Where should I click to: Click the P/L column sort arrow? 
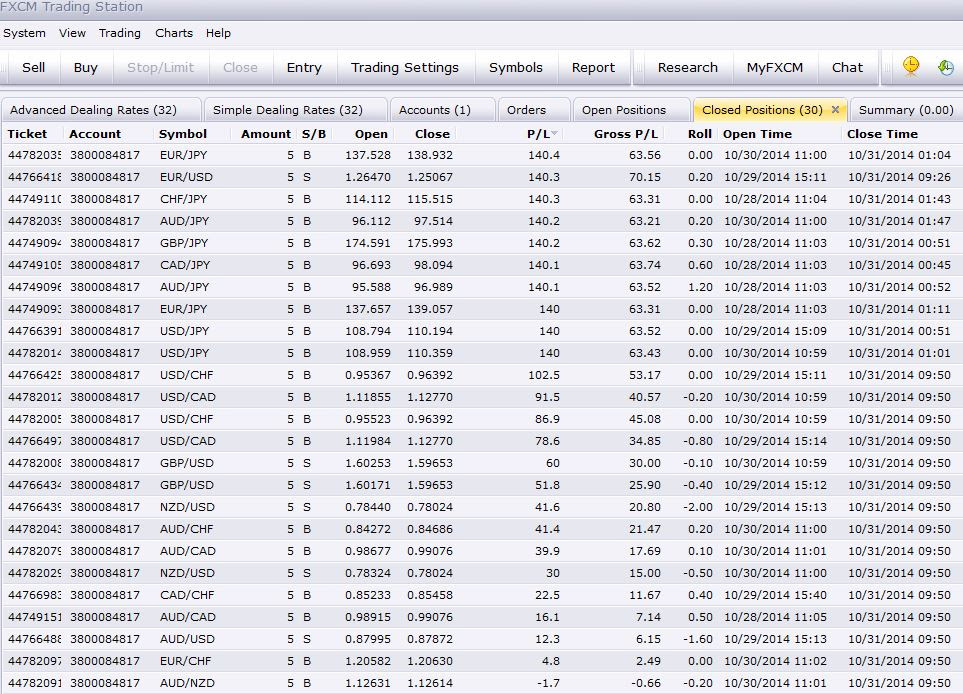(x=555, y=134)
